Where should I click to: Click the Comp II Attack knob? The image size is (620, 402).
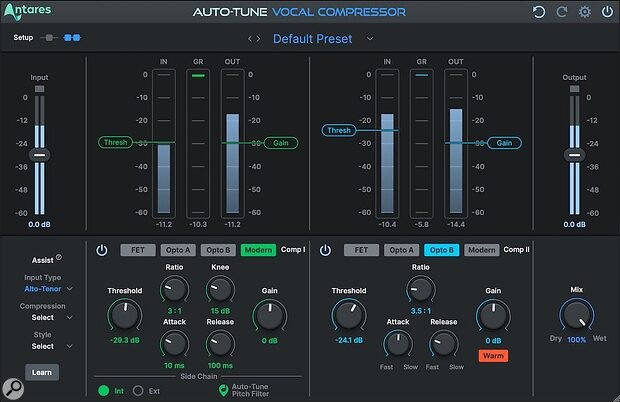[x=398, y=344]
